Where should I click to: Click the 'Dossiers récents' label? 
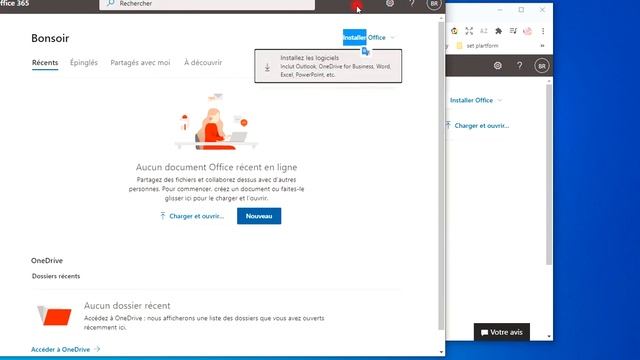[x=56, y=276]
